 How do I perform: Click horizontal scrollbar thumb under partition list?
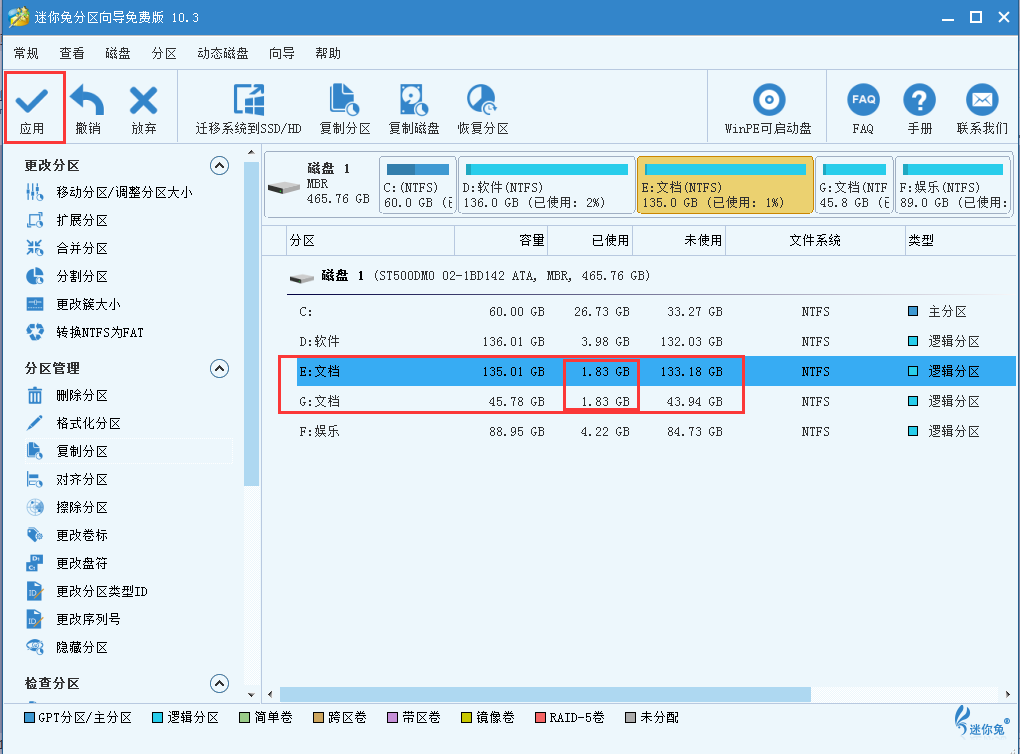point(545,694)
